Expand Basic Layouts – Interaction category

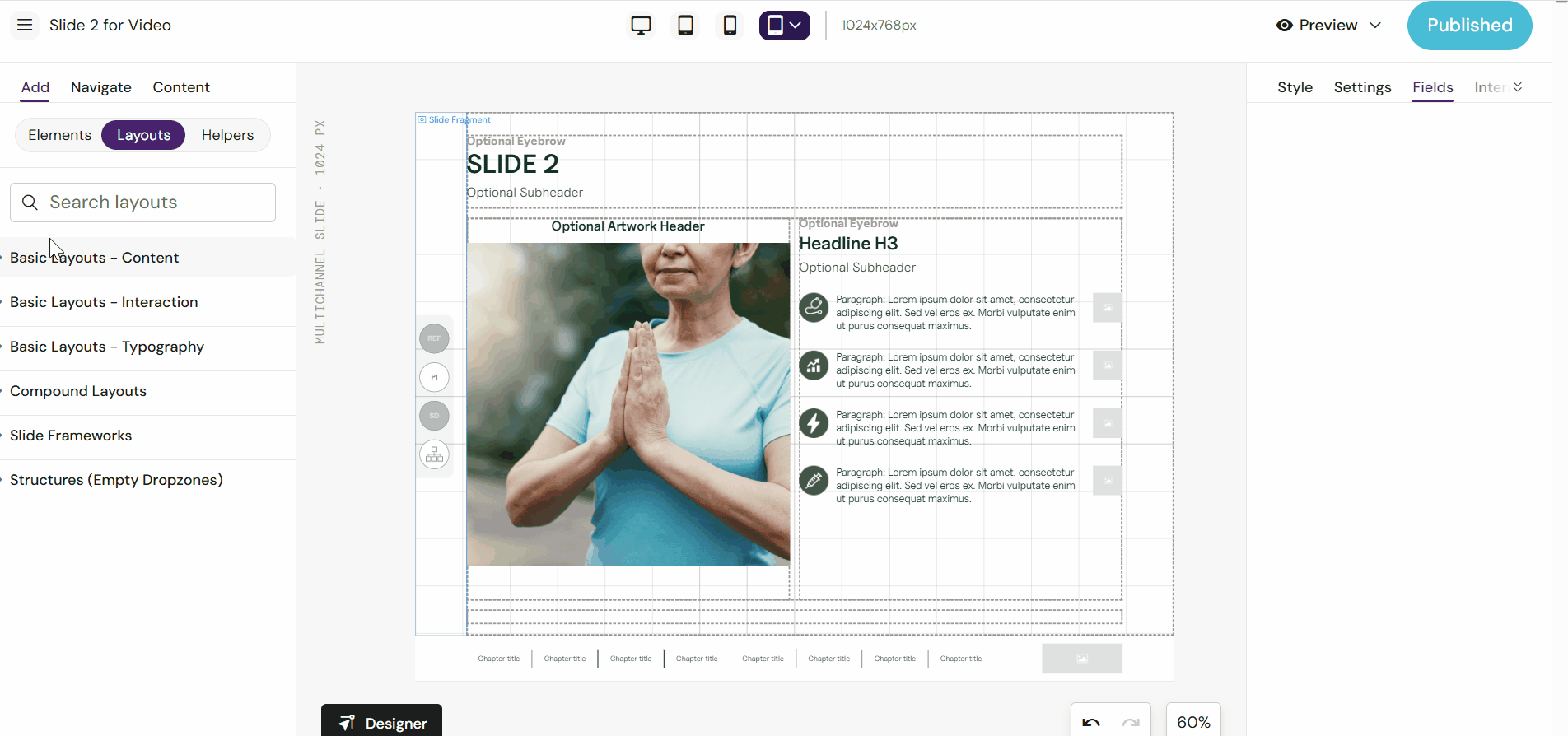(104, 302)
